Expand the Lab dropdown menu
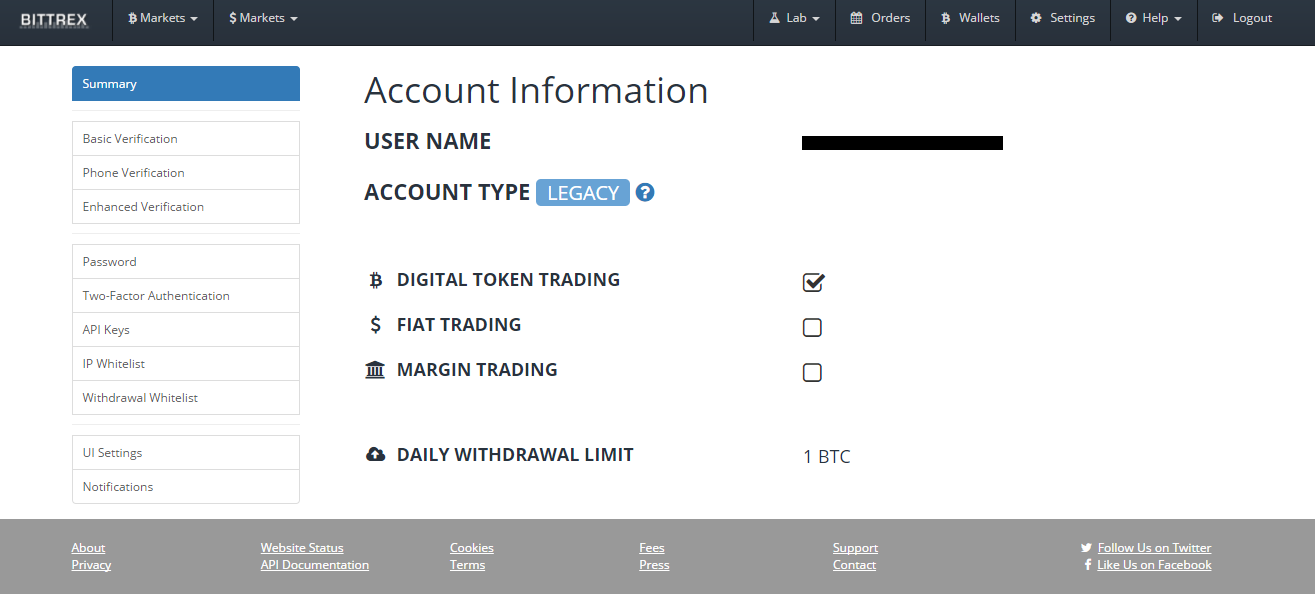 [794, 18]
